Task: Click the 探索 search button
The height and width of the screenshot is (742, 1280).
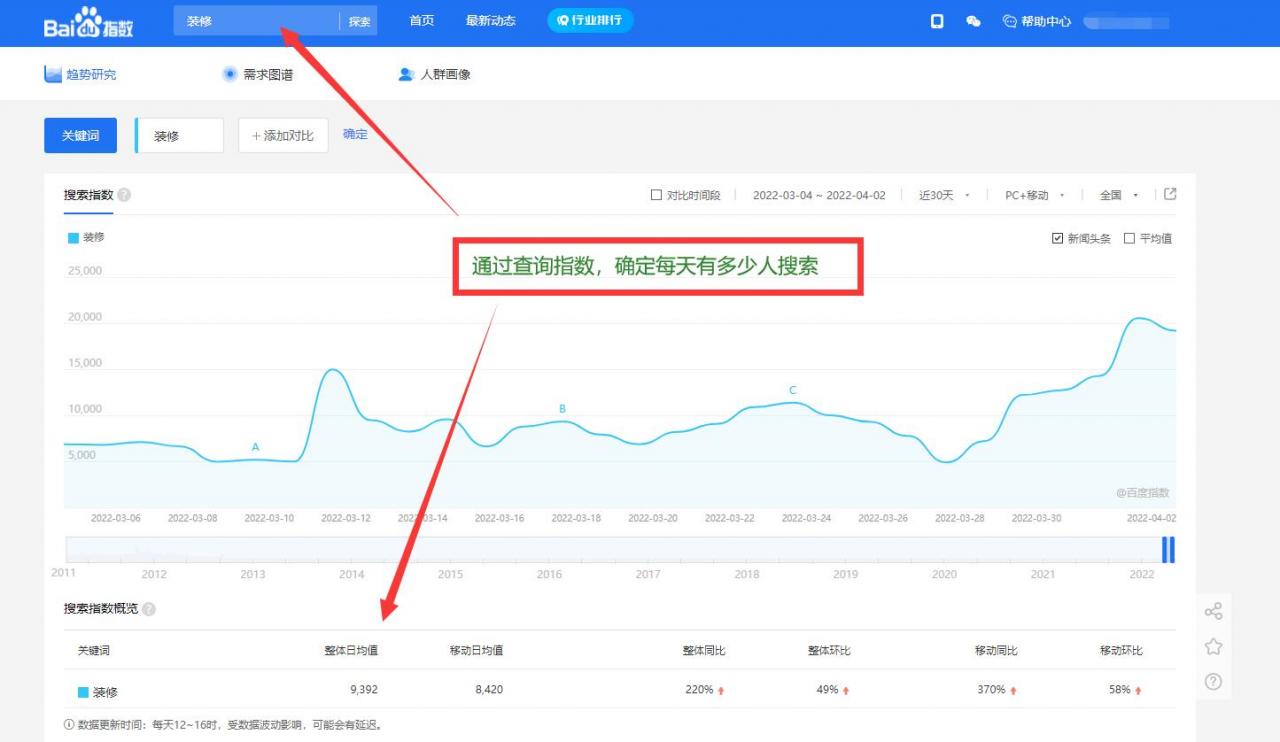Action: pyautogui.click(x=359, y=20)
